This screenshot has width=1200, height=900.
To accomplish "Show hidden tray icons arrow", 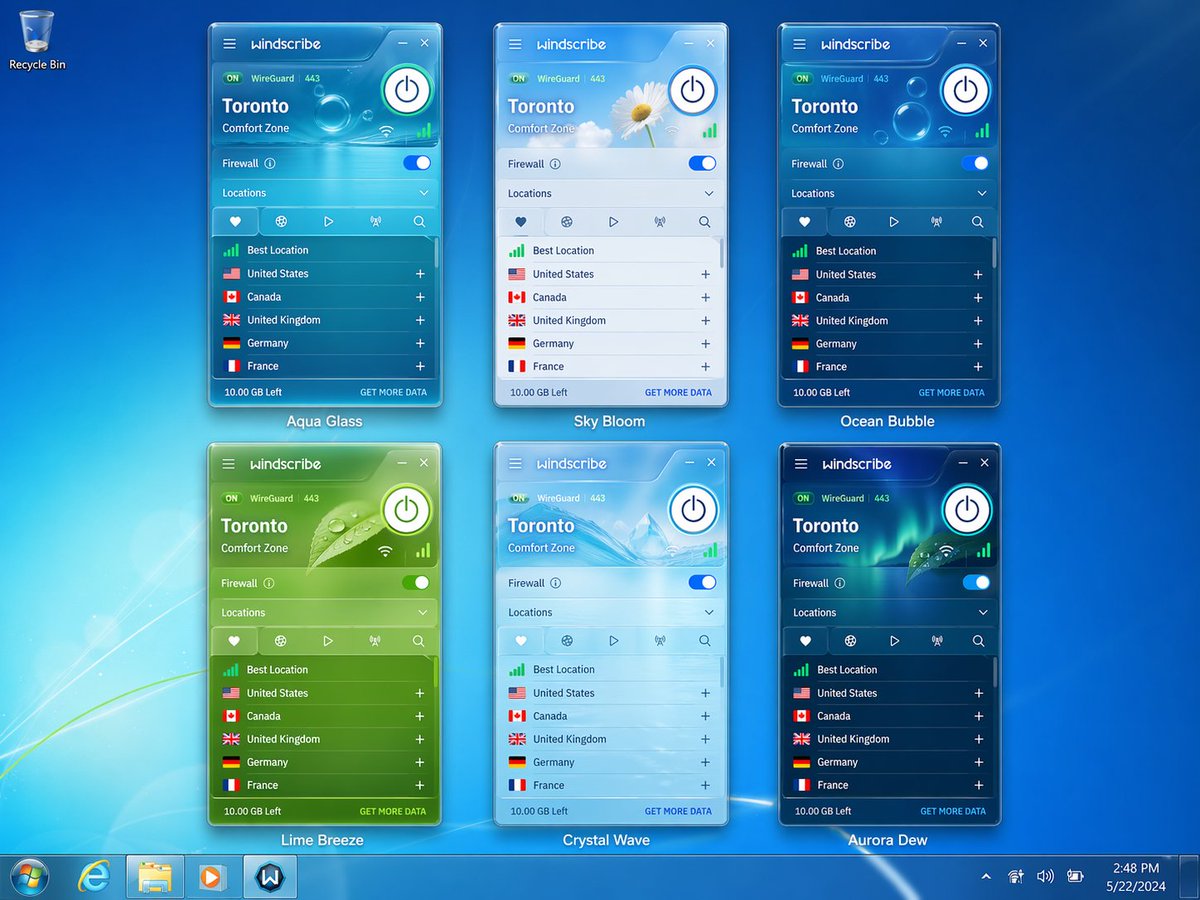I will [x=986, y=877].
